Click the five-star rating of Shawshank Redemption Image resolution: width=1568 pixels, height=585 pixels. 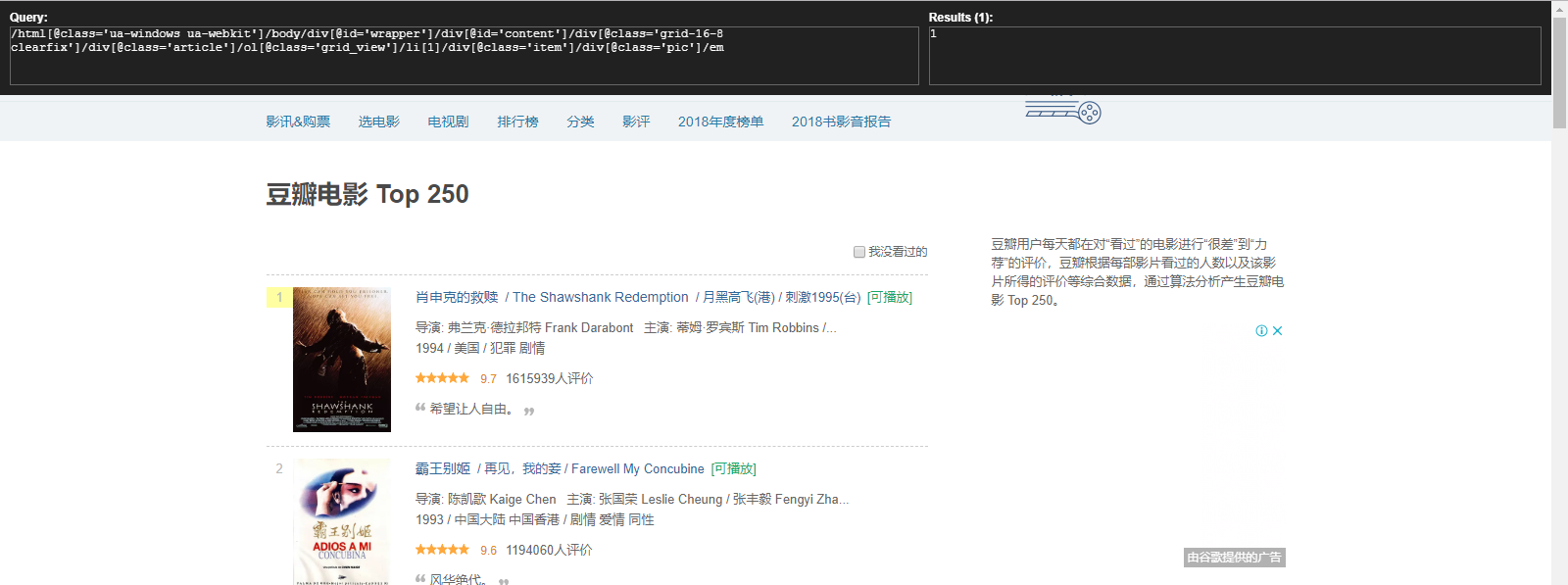point(442,377)
